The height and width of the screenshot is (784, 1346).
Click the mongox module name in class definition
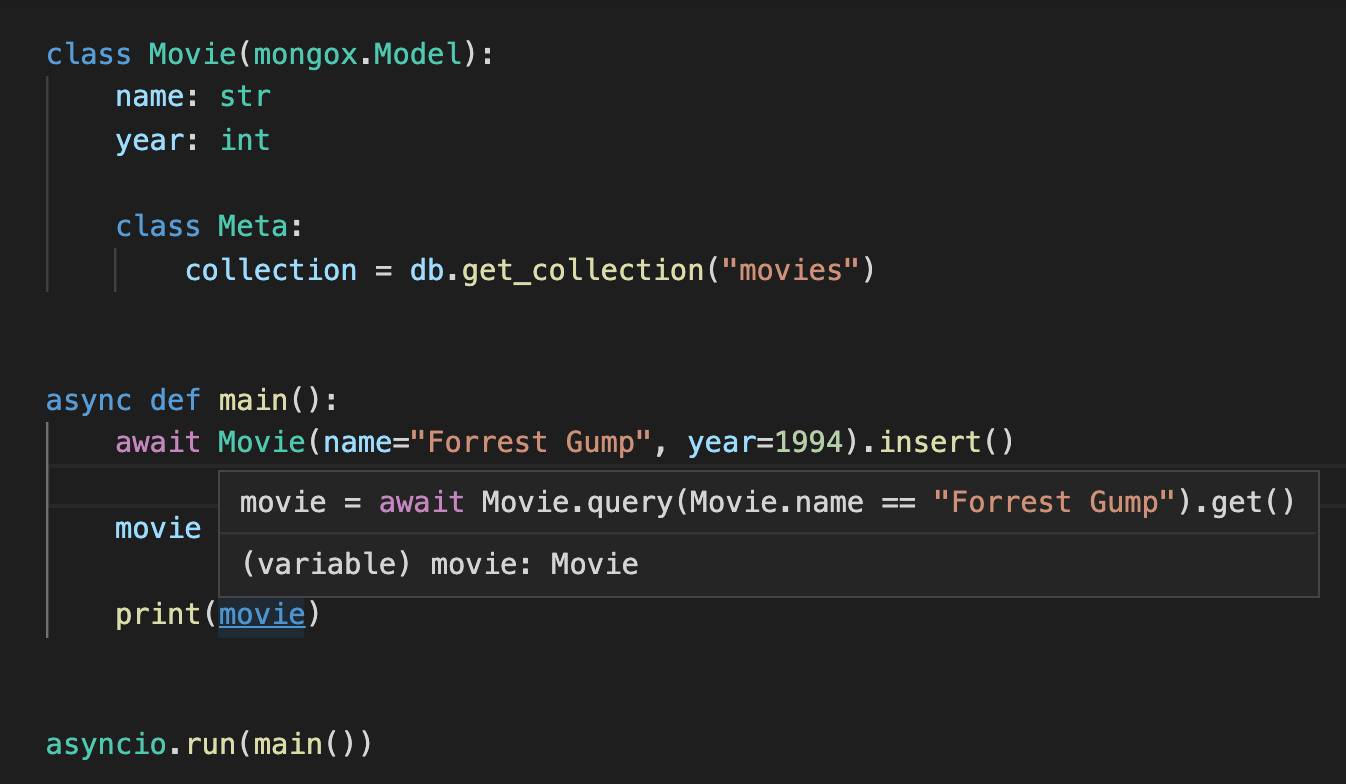[x=305, y=54]
